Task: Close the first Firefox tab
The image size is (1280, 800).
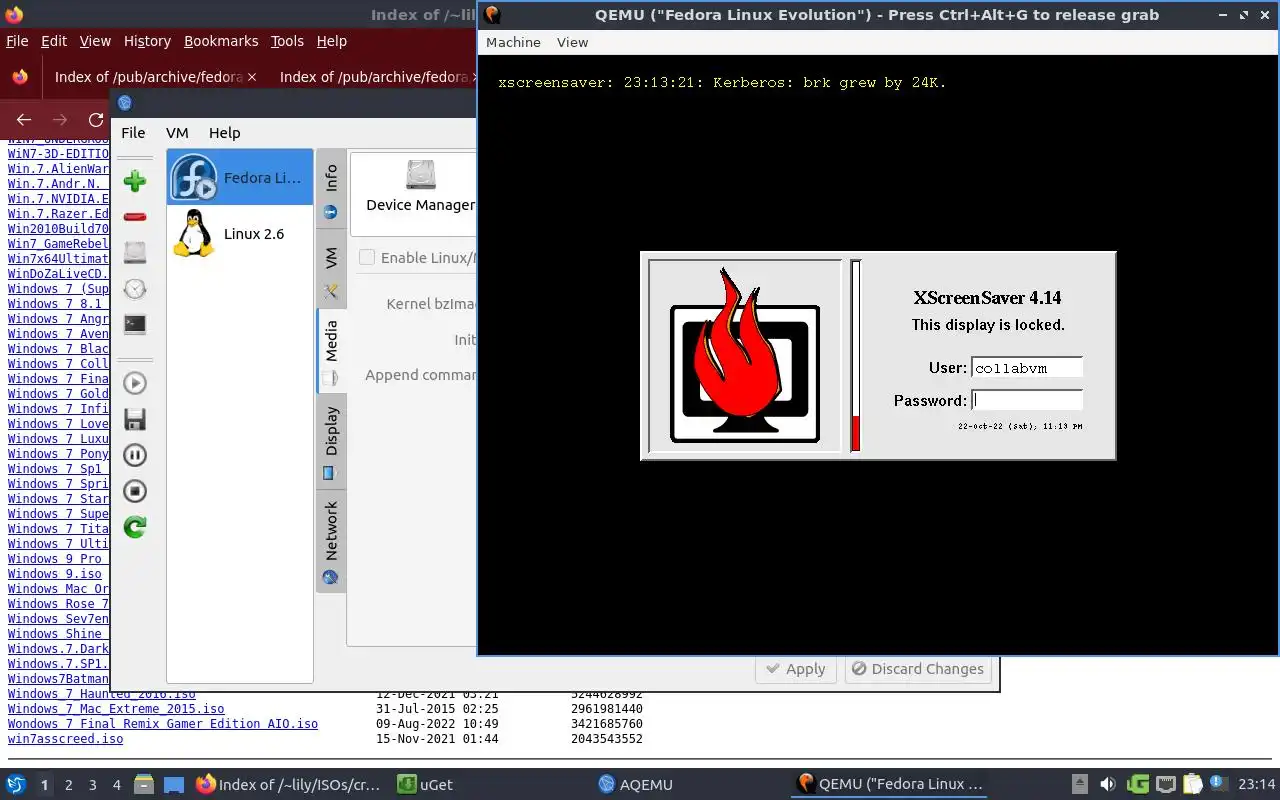Action: (251, 77)
